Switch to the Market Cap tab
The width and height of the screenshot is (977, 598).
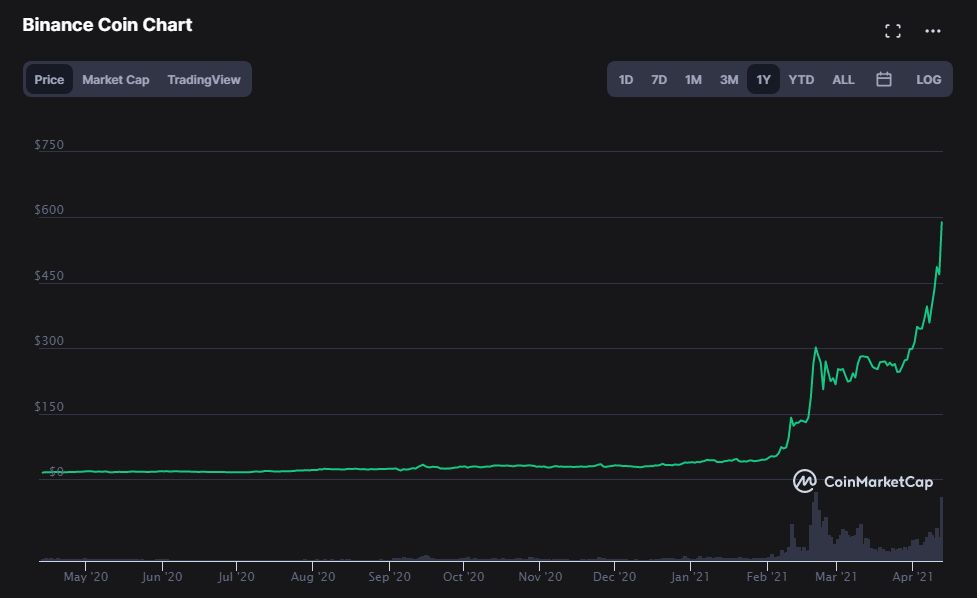point(116,80)
